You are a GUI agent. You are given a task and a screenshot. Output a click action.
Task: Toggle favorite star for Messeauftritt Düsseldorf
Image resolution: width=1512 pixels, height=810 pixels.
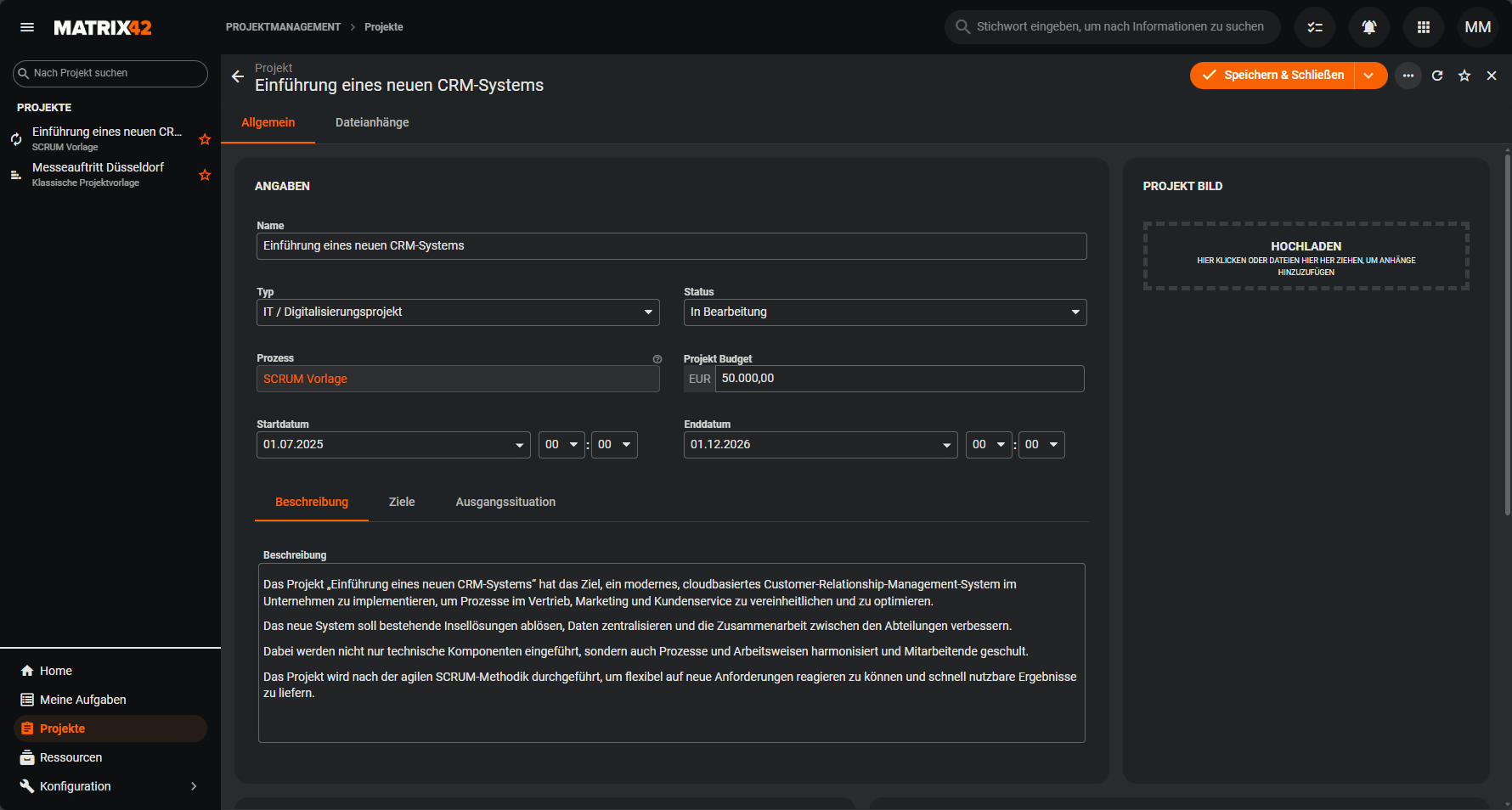pos(205,175)
